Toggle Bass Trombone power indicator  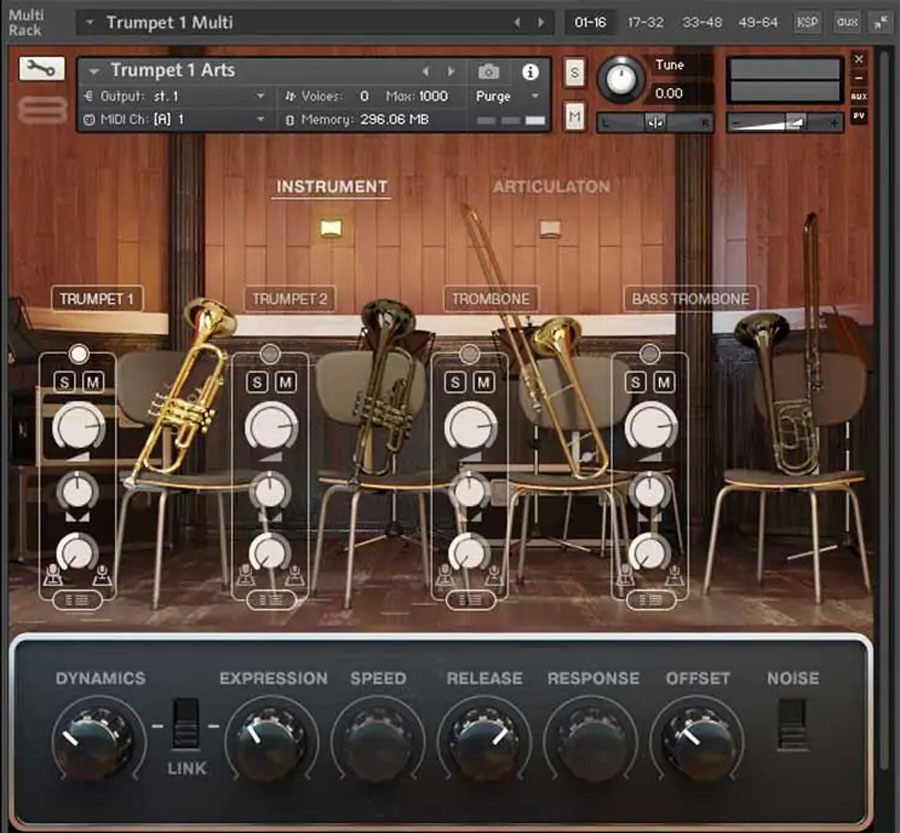[650, 354]
